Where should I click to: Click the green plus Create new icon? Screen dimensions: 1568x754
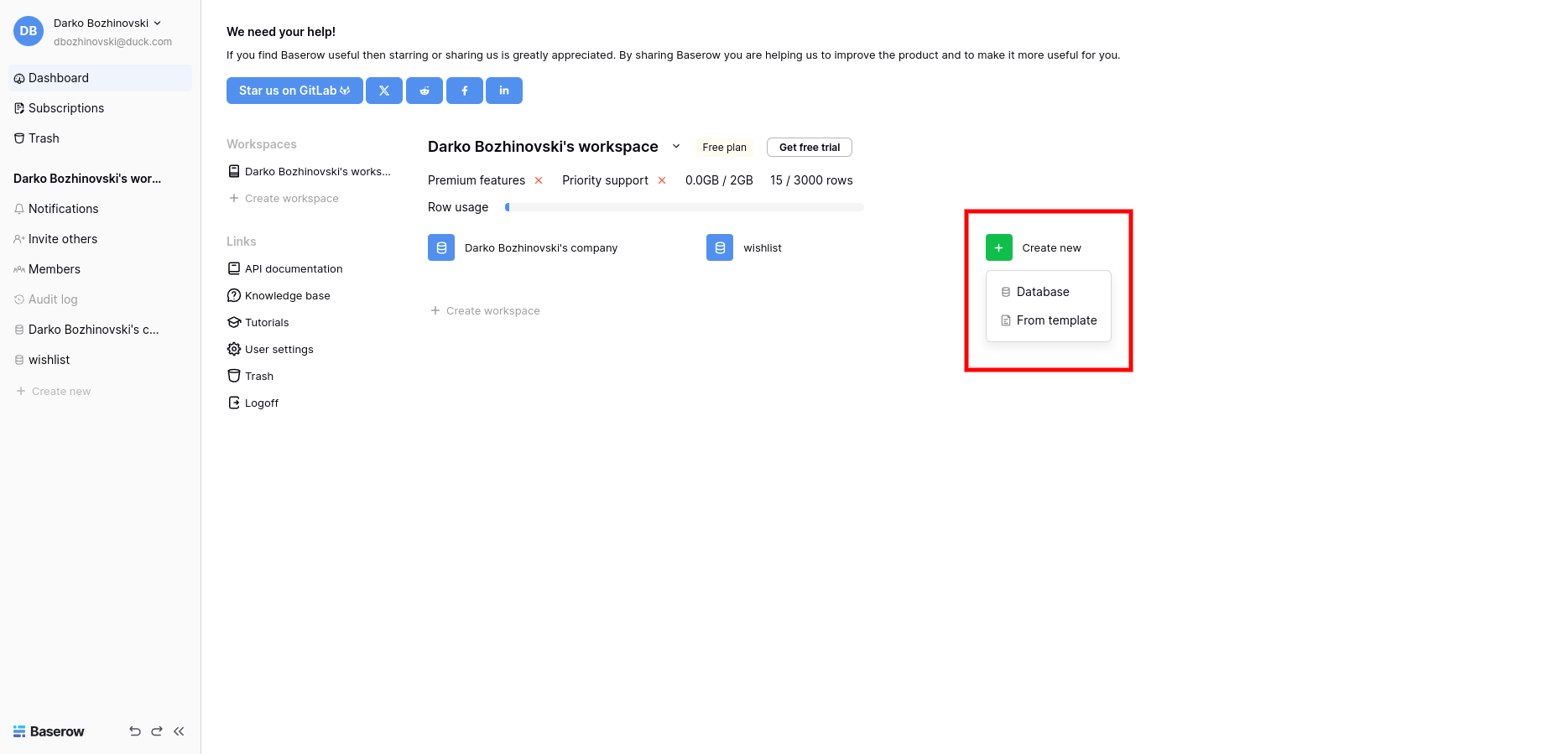[x=998, y=248]
